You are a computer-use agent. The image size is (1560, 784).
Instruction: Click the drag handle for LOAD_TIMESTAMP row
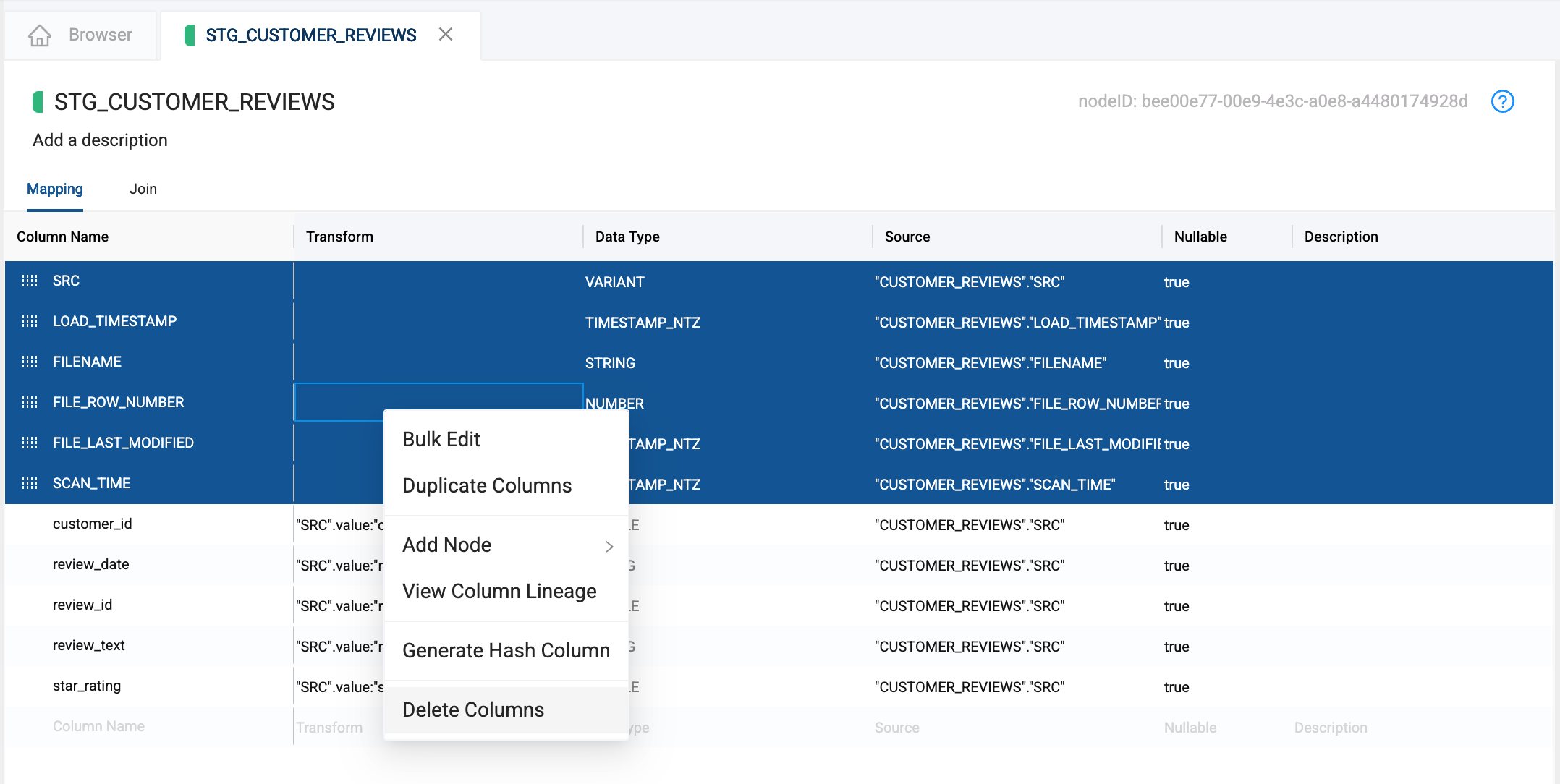coord(30,321)
